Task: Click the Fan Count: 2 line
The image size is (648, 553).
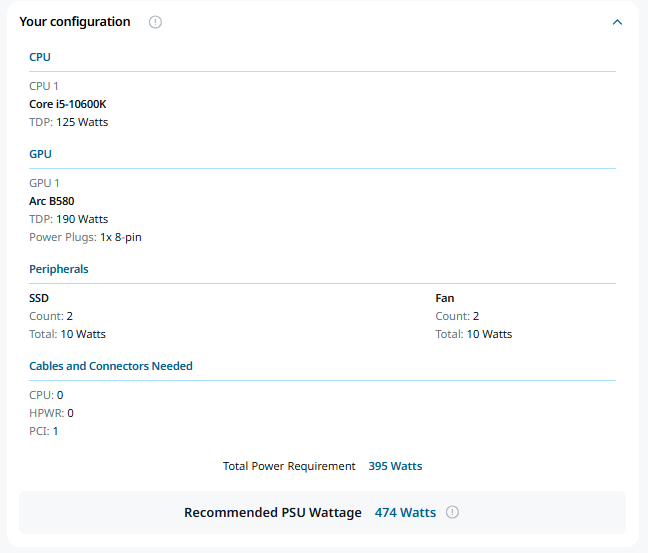Action: click(457, 316)
